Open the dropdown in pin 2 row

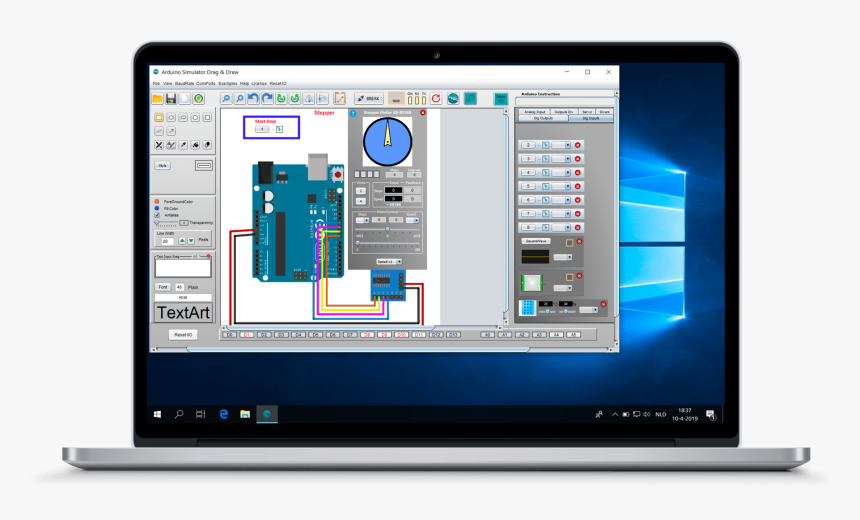click(x=562, y=145)
